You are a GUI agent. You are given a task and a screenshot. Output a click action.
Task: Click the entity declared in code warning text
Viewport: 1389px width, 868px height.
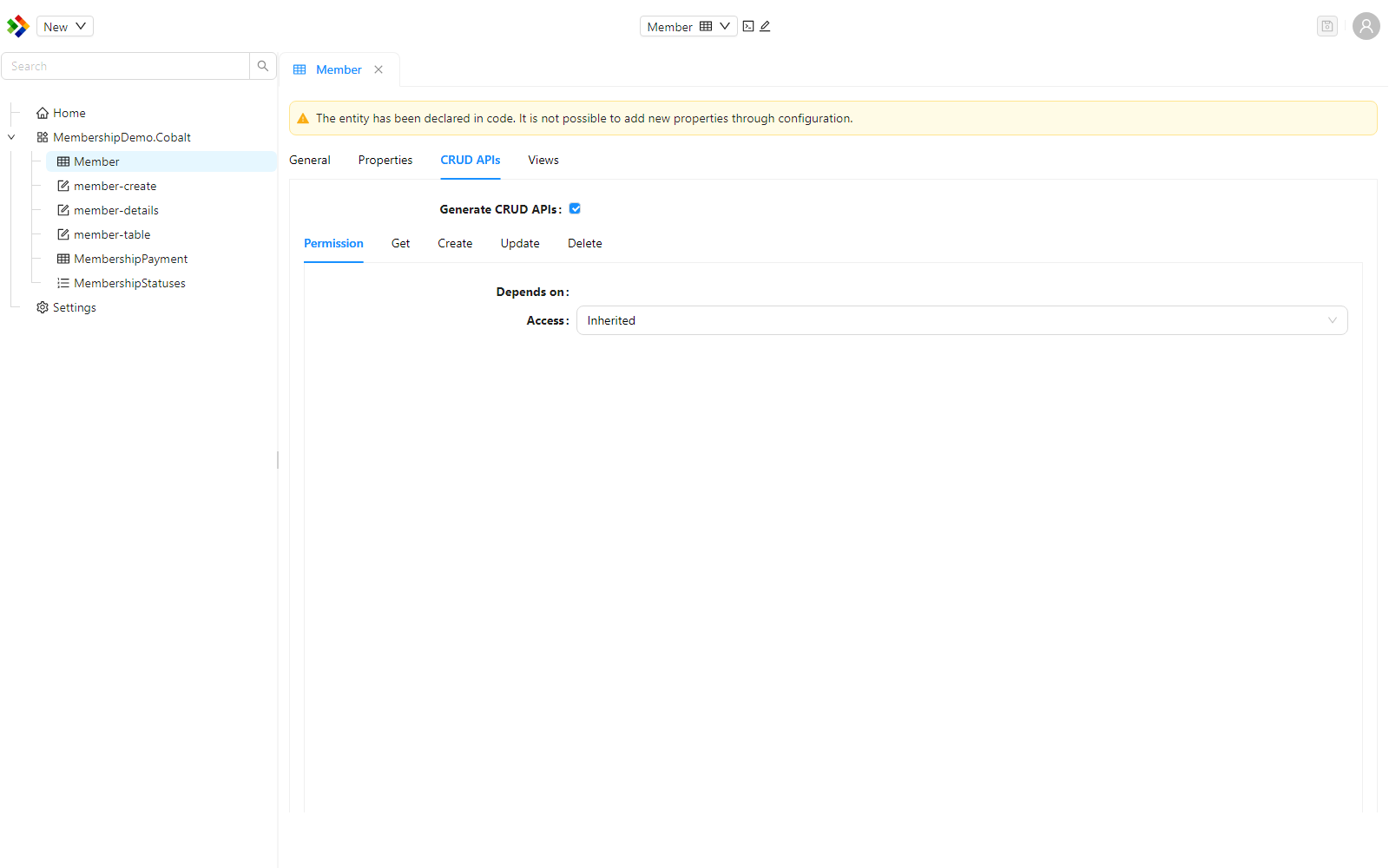(x=584, y=118)
